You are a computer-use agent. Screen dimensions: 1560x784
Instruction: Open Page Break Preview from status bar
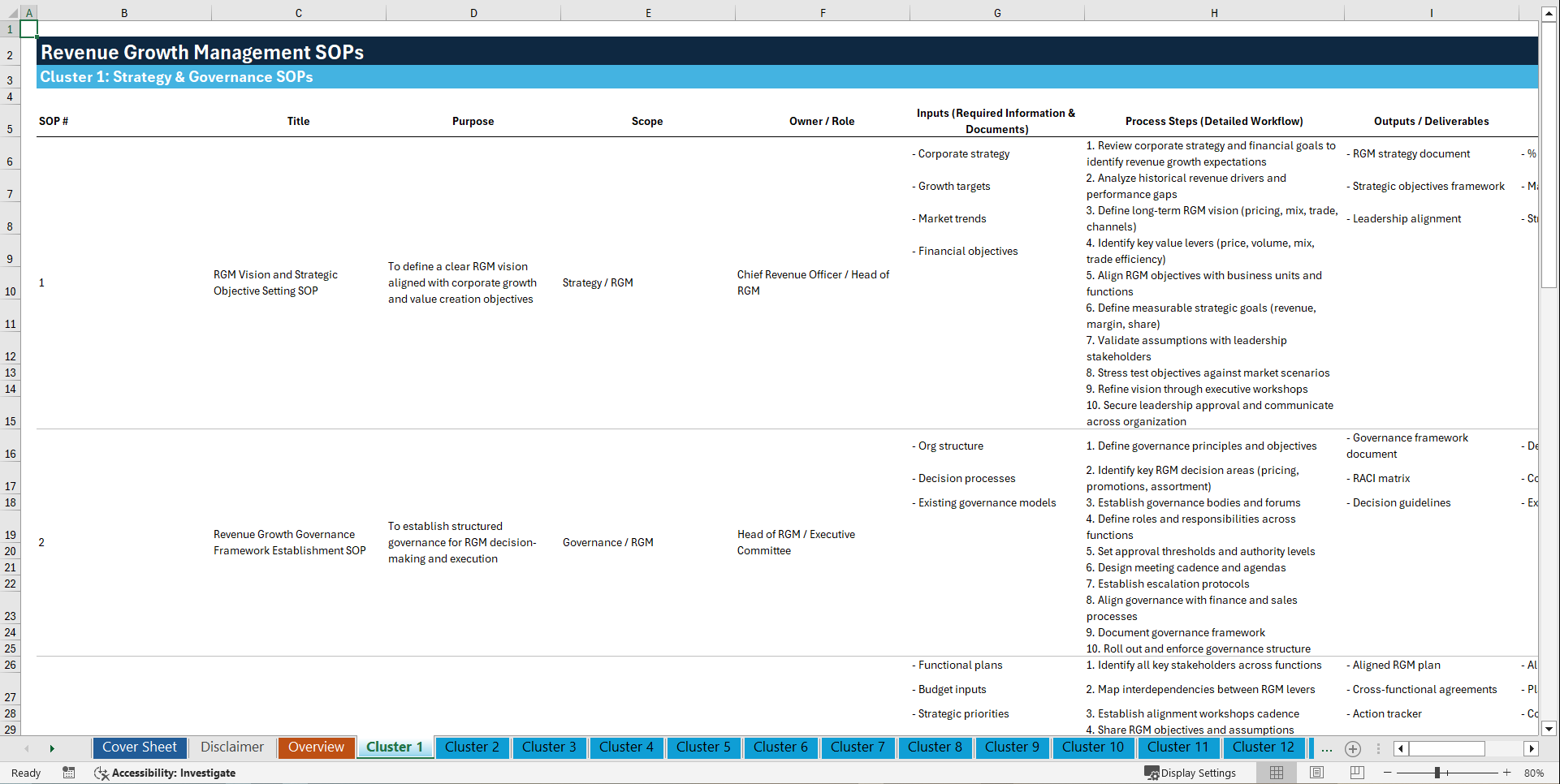coord(1356,772)
